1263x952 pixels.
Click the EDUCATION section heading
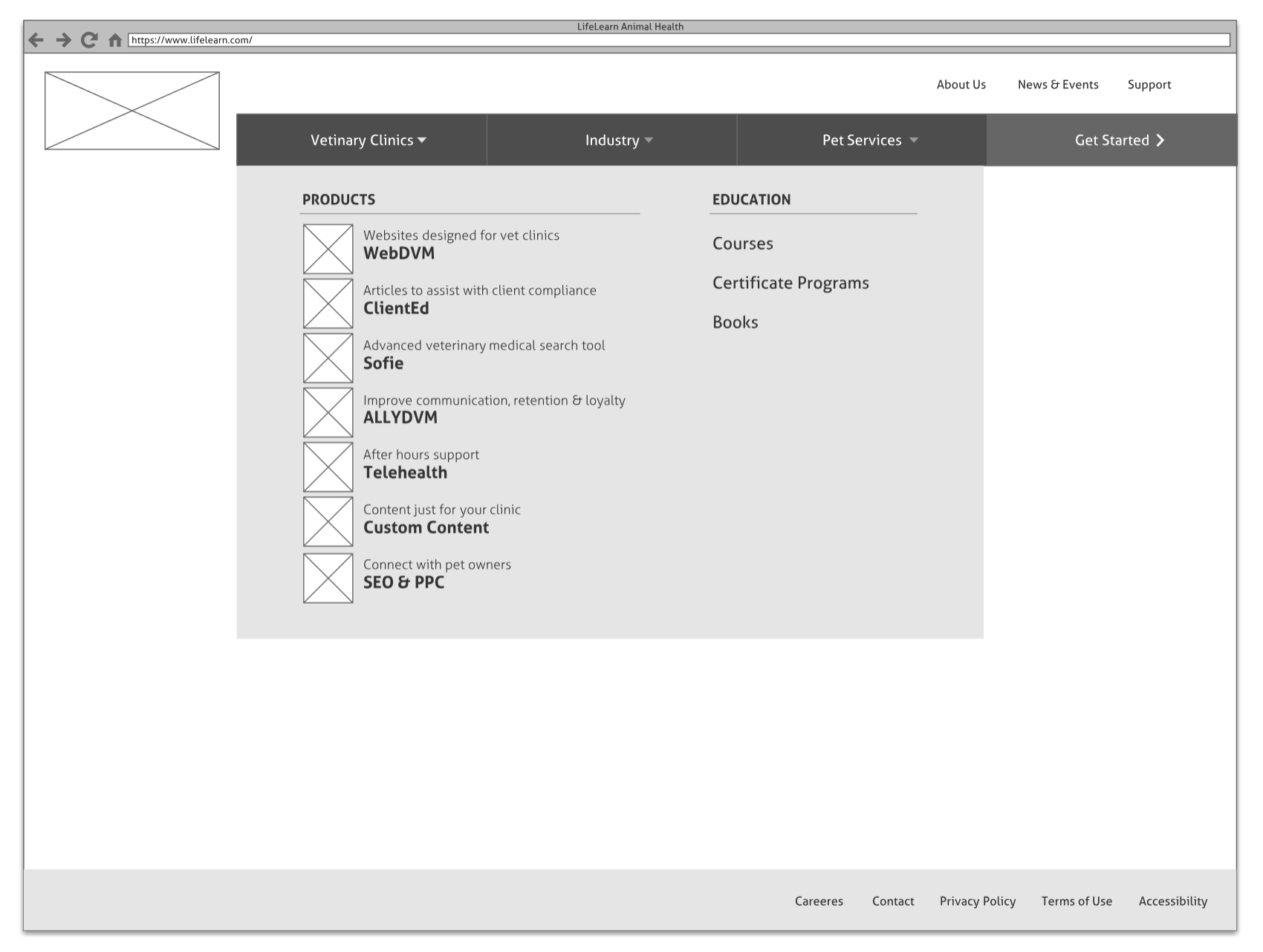(x=752, y=200)
